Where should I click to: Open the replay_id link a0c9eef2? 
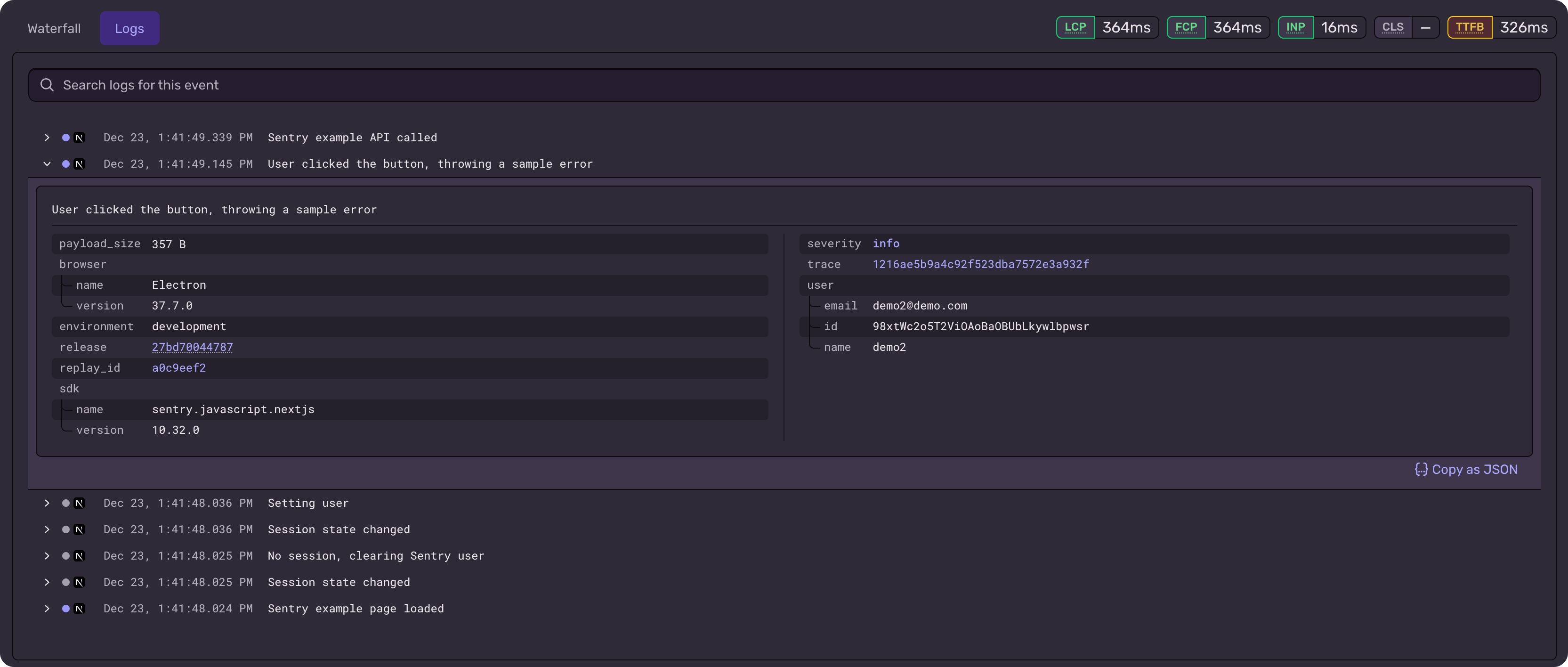tap(178, 368)
